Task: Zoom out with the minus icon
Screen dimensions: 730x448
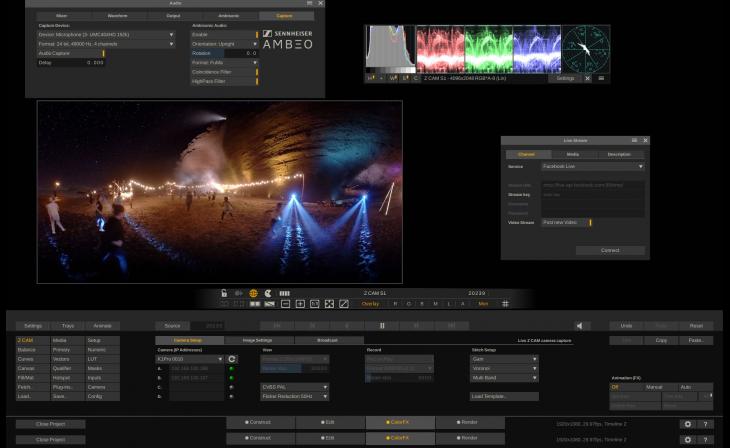Action: [285, 304]
